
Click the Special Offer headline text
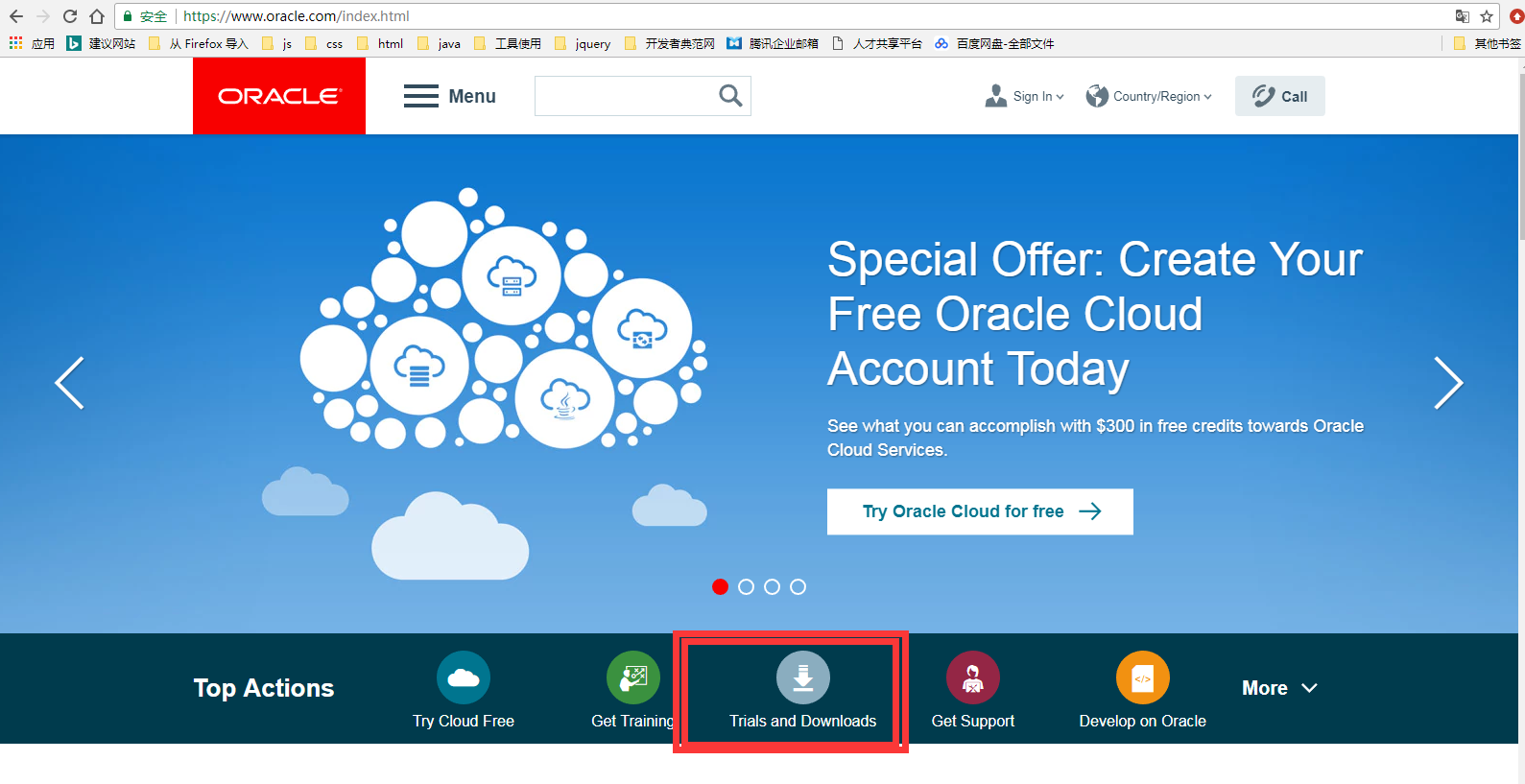click(1095, 314)
